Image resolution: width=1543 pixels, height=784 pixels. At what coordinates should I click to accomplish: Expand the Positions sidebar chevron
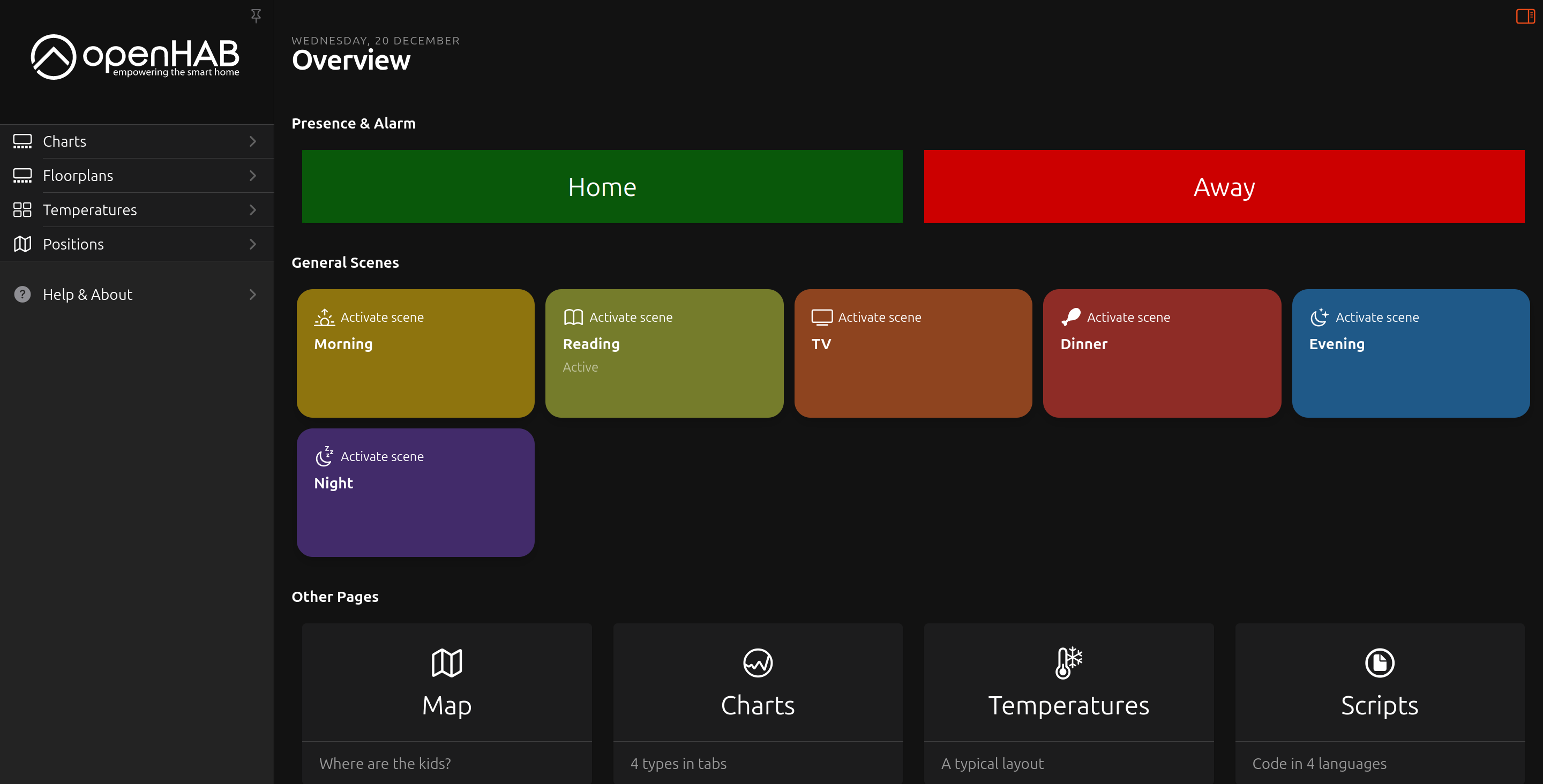[x=253, y=244]
